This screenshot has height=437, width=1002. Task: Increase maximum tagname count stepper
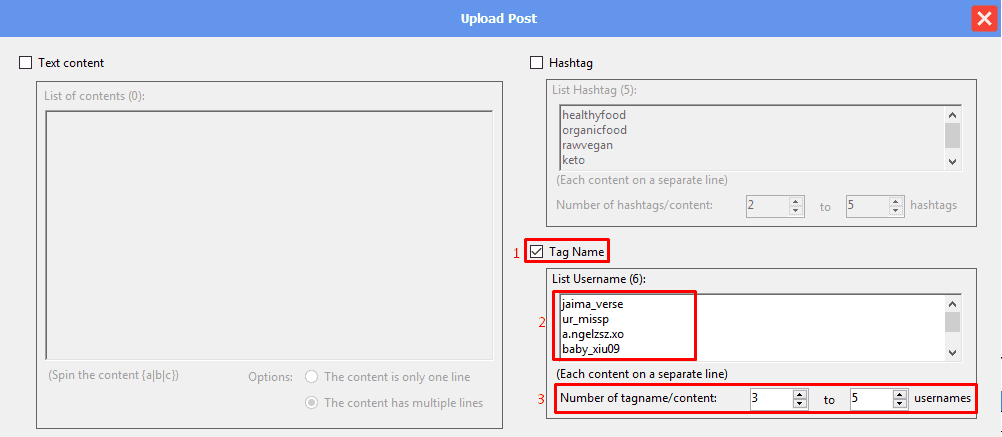point(899,394)
